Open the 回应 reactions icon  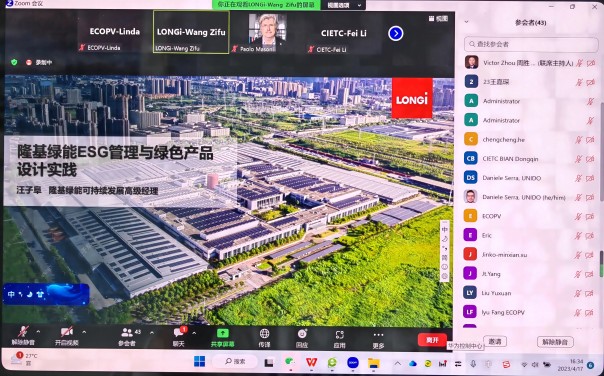pos(302,334)
